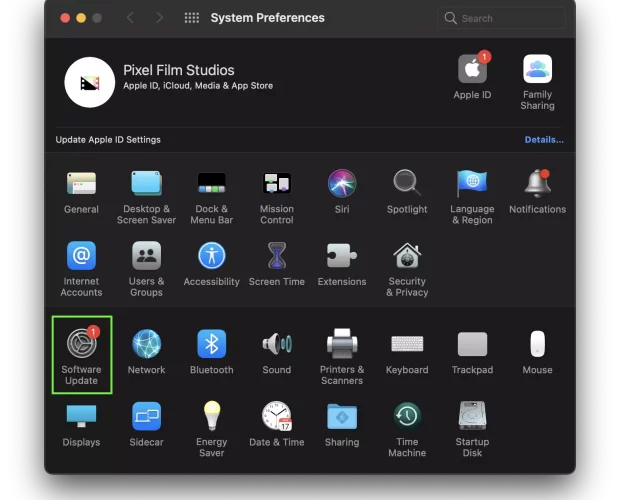Go forward with the right arrow

tap(159, 18)
